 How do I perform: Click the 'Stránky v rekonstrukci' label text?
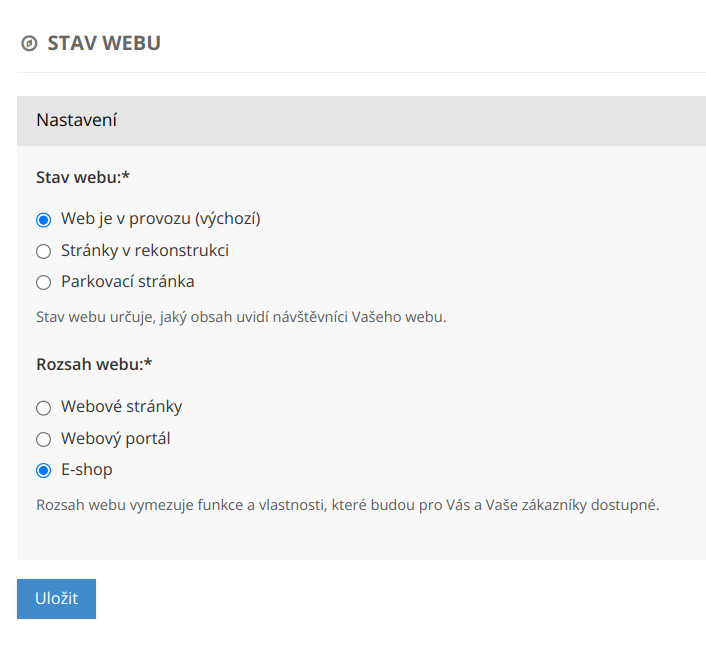coord(145,250)
